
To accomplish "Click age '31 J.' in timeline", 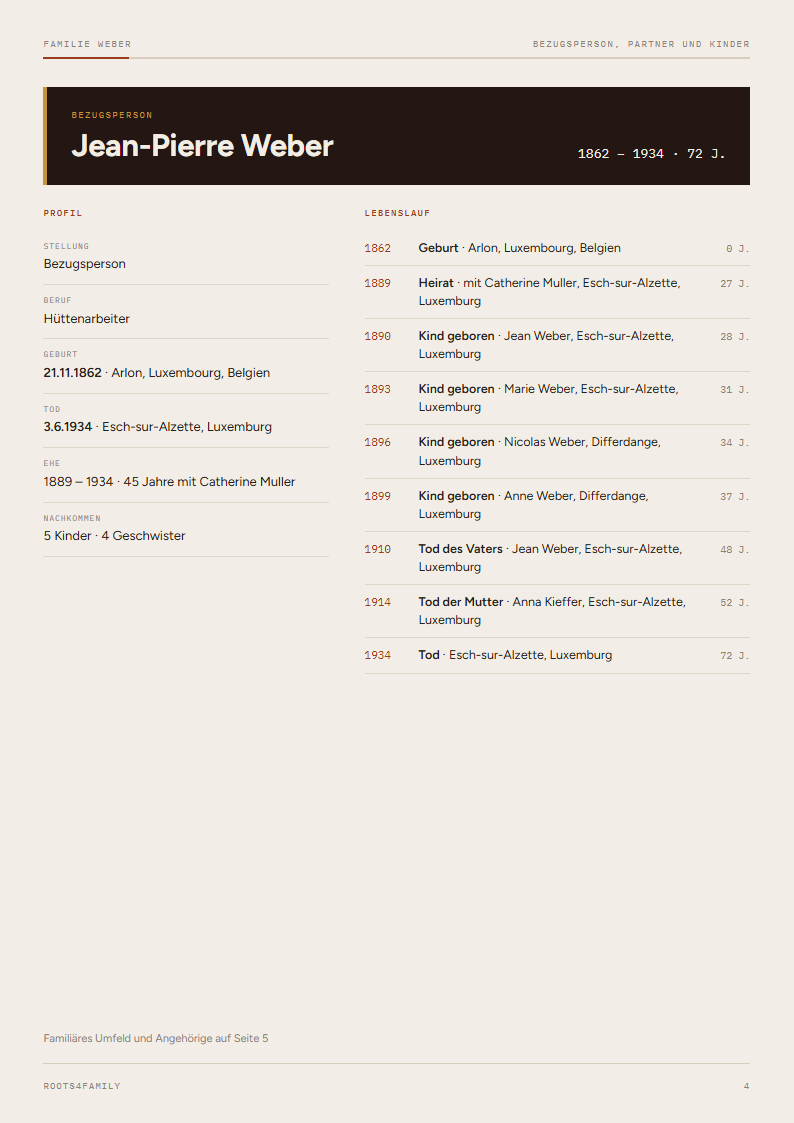I will [x=735, y=390].
